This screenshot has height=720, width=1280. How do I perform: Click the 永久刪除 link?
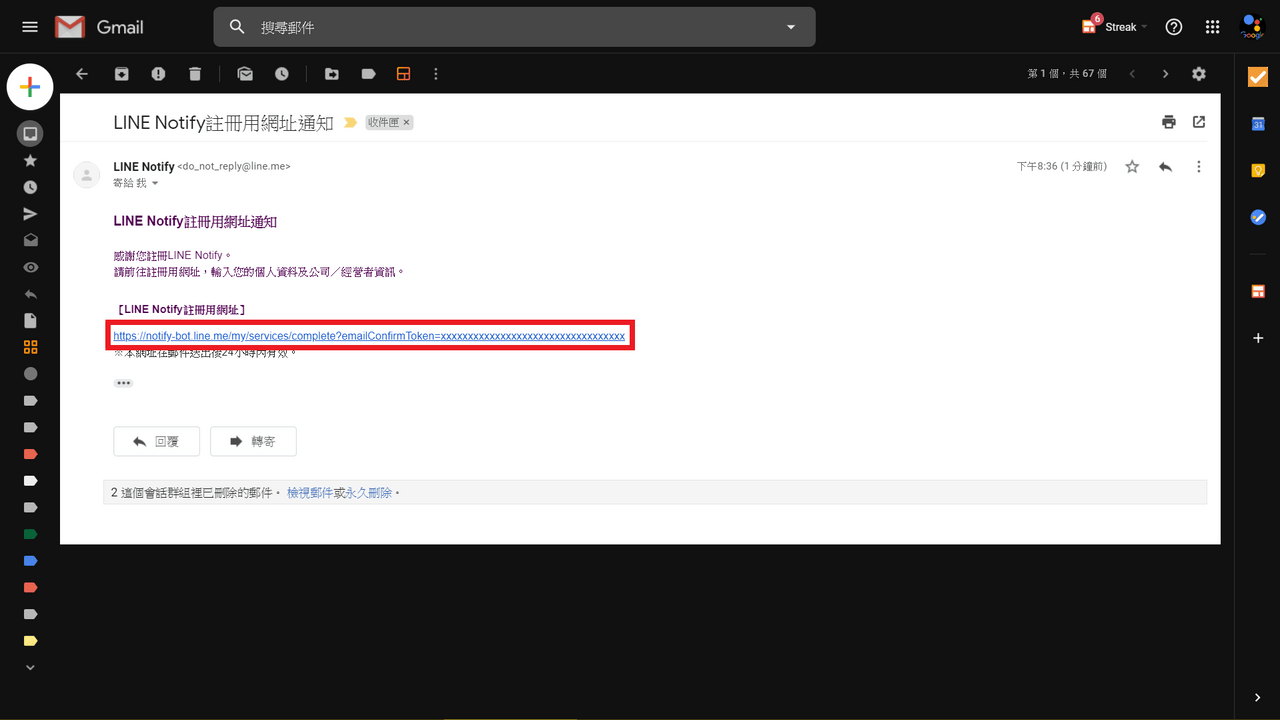coord(369,493)
